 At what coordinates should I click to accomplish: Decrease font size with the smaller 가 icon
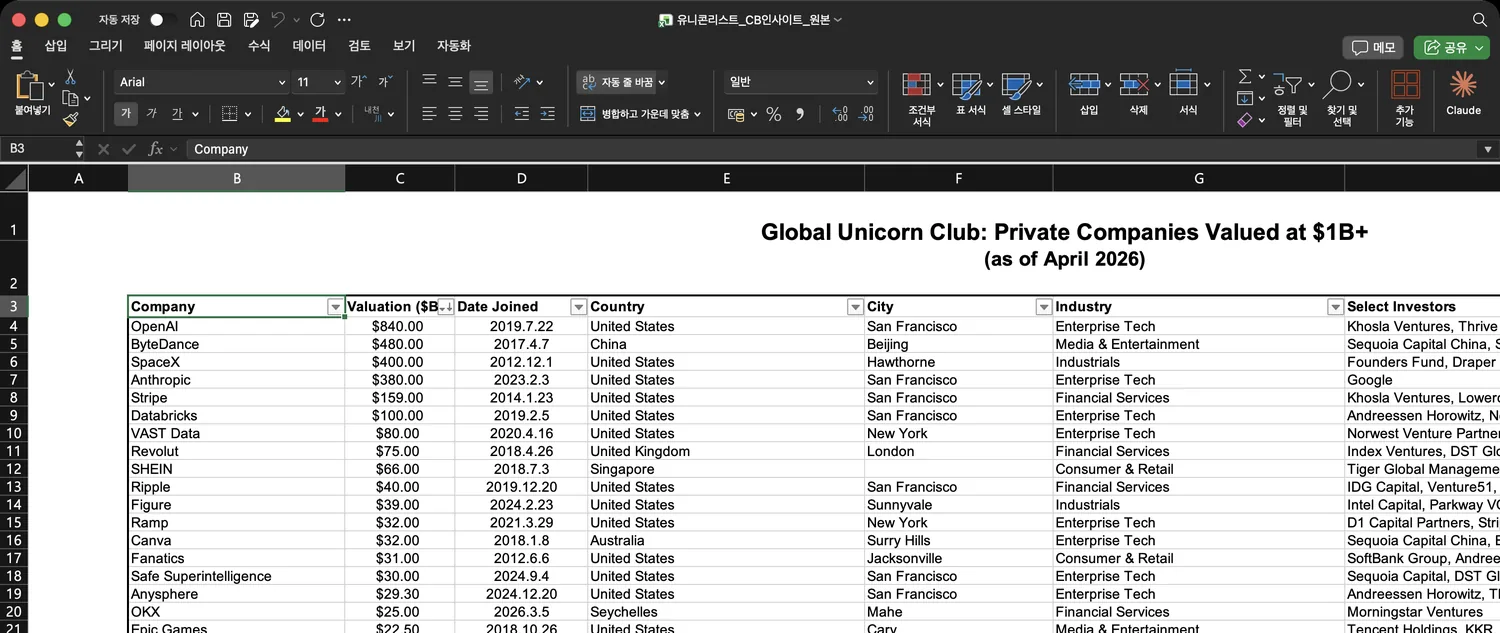tap(385, 82)
